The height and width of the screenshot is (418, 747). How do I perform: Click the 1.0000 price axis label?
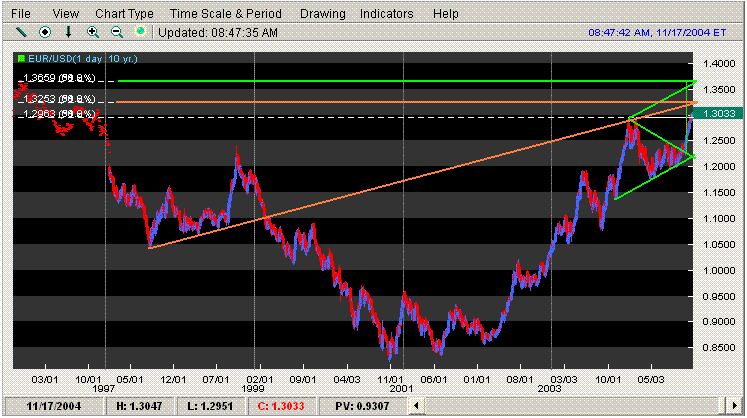[x=719, y=271]
